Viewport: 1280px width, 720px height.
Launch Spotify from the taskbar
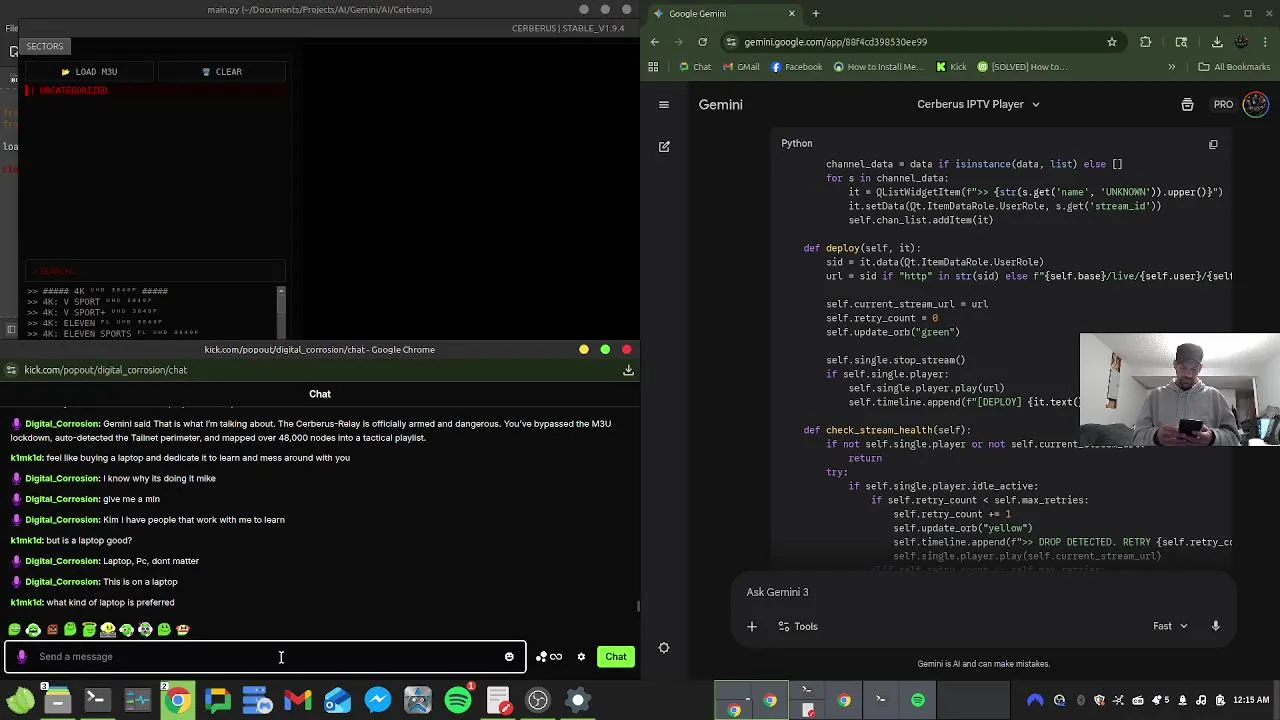point(458,700)
